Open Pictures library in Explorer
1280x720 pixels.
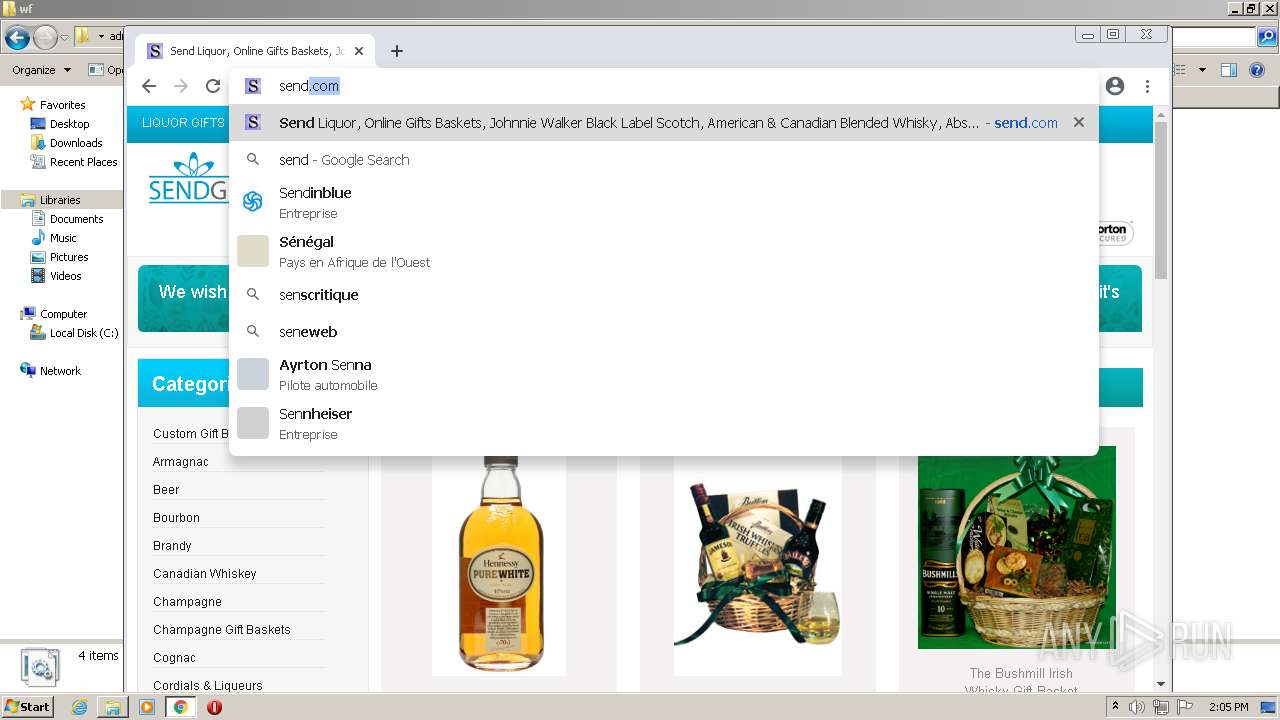69,257
